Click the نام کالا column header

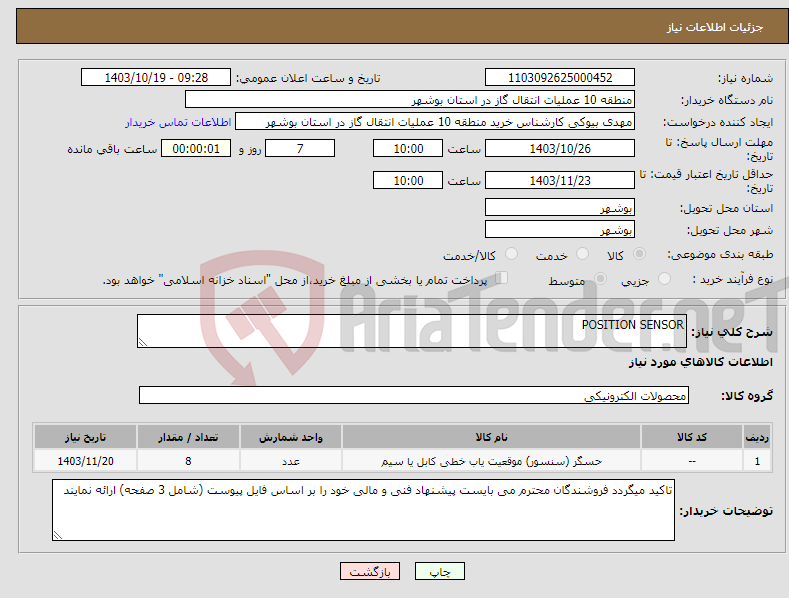[491, 437]
